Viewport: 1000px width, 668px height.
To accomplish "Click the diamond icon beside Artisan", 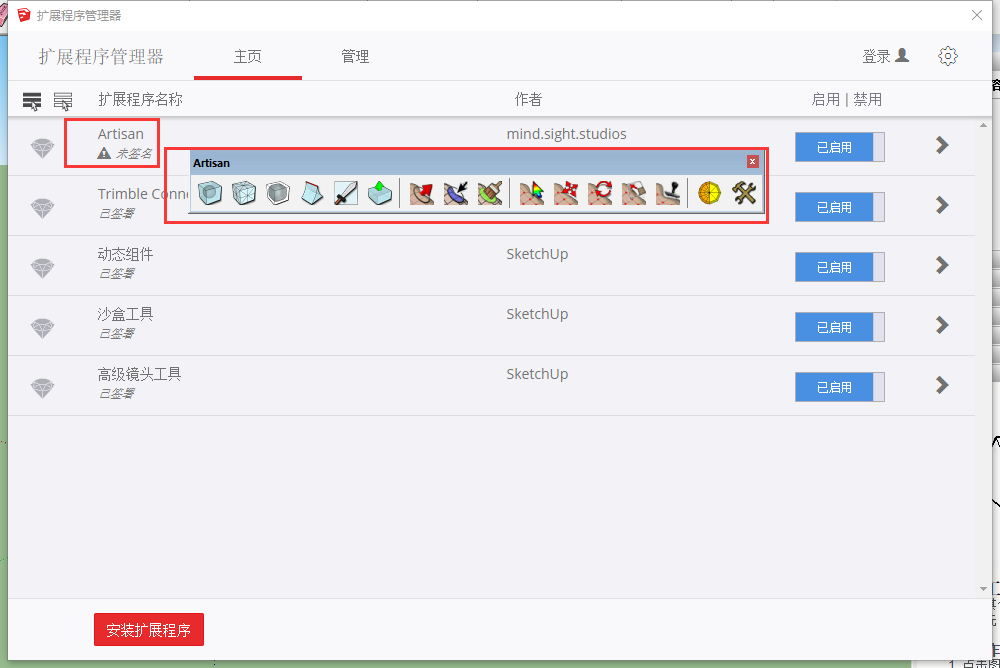I will [43, 148].
